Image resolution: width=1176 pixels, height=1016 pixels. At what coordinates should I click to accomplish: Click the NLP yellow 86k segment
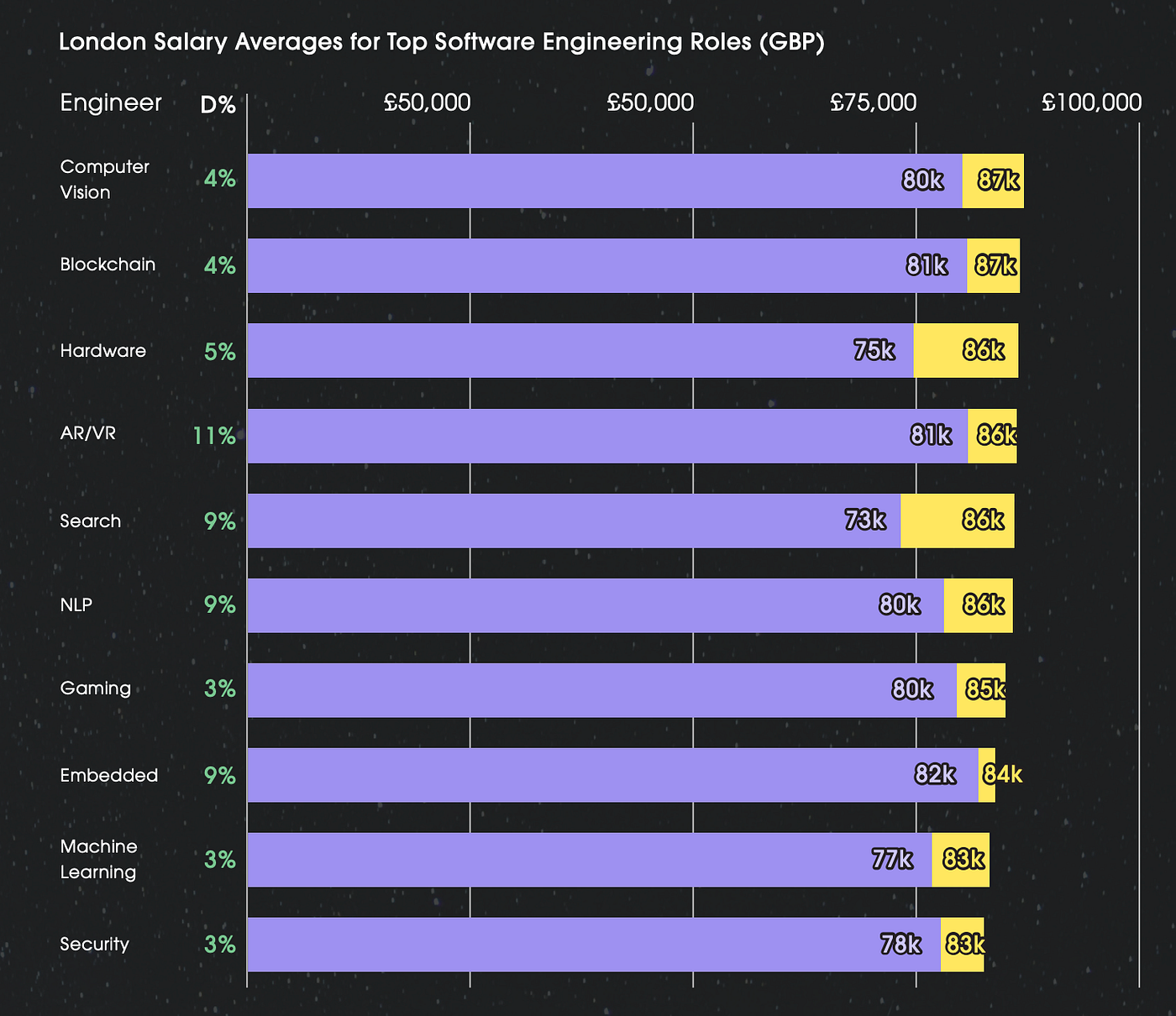tap(979, 605)
